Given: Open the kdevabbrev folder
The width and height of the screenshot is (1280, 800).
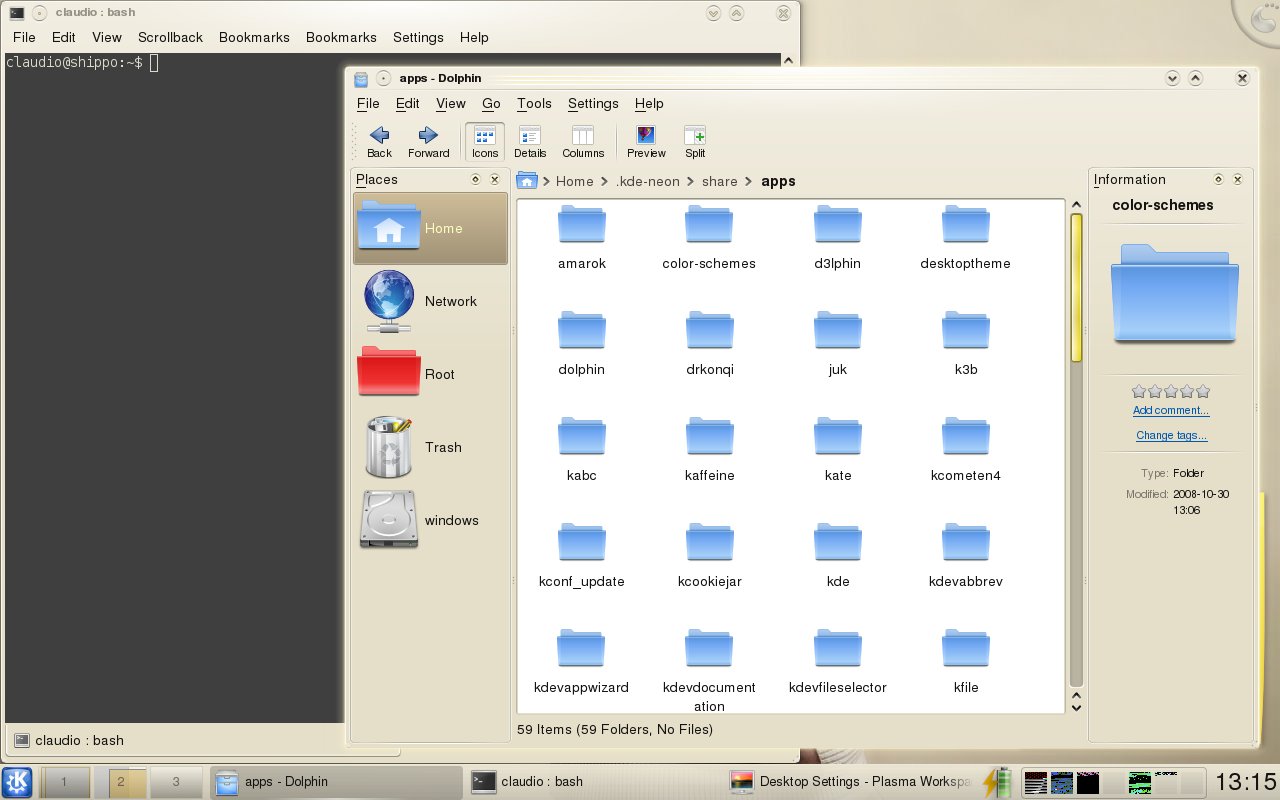Looking at the screenshot, I should [966, 555].
